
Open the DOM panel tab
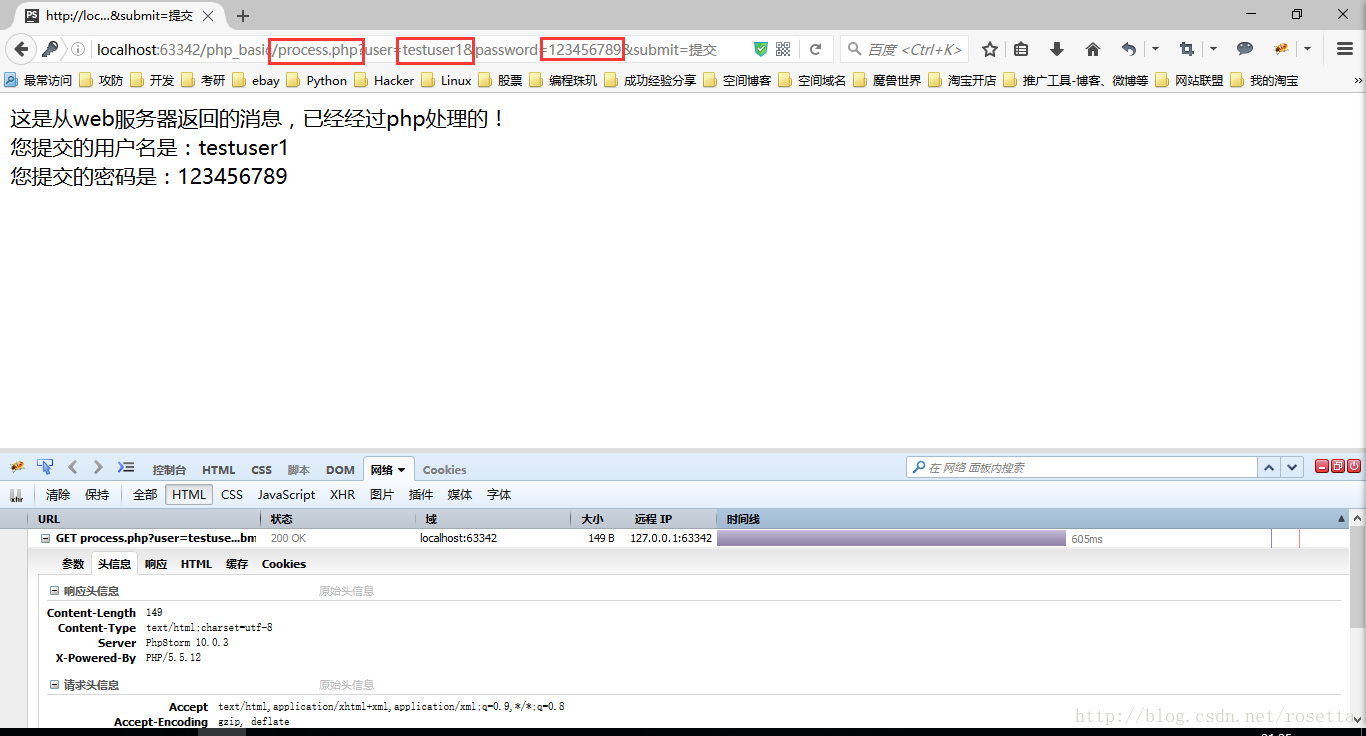[x=340, y=469]
